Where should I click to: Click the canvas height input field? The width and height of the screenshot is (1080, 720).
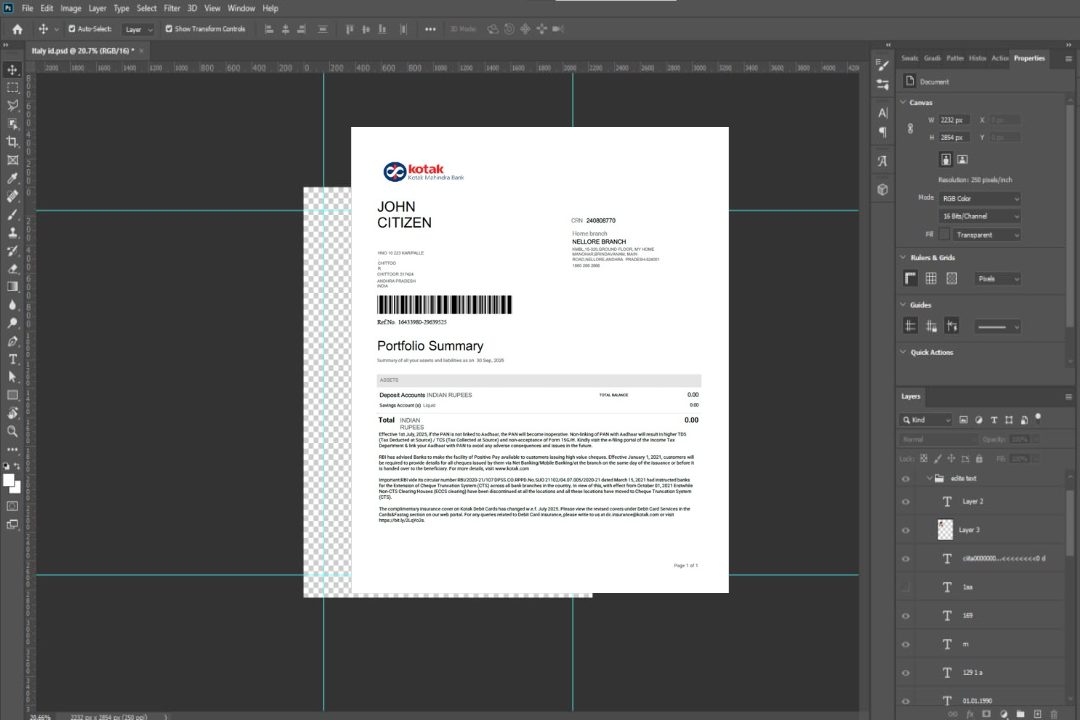tap(955, 138)
